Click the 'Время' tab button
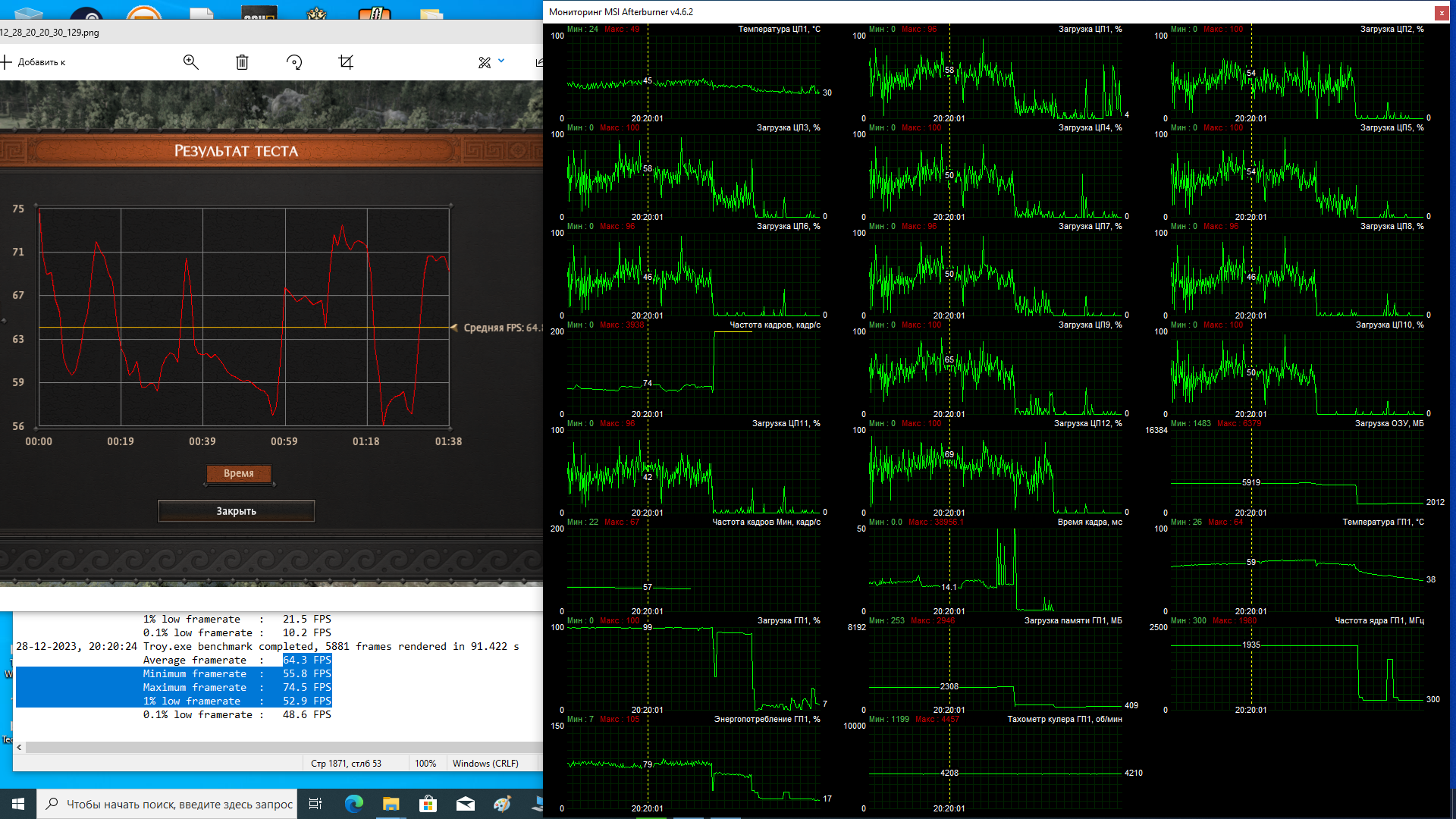The width and height of the screenshot is (1456, 819). 238,473
